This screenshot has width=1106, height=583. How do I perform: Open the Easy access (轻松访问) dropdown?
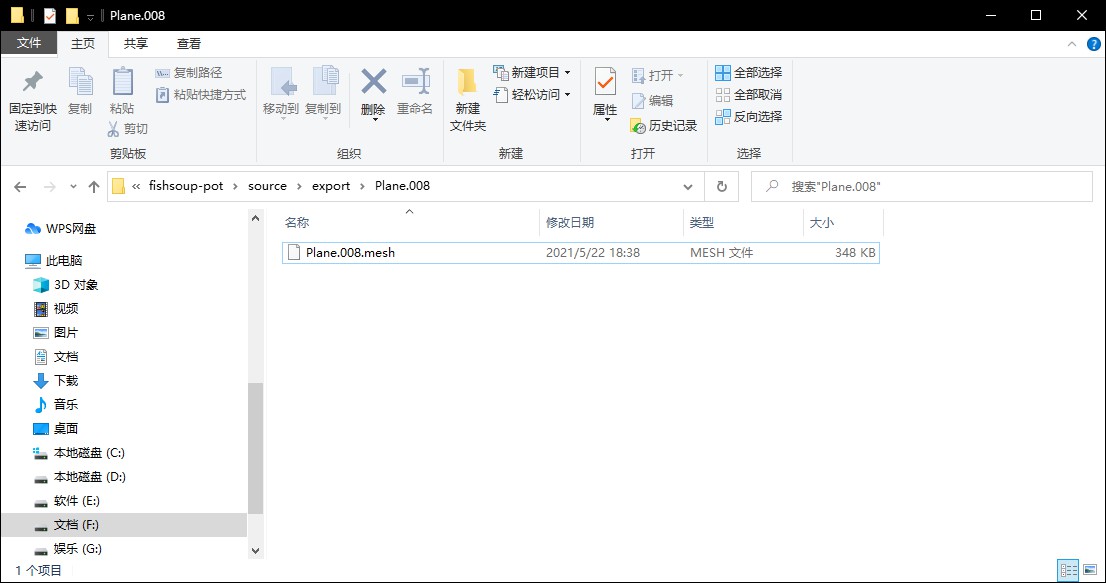[532, 94]
